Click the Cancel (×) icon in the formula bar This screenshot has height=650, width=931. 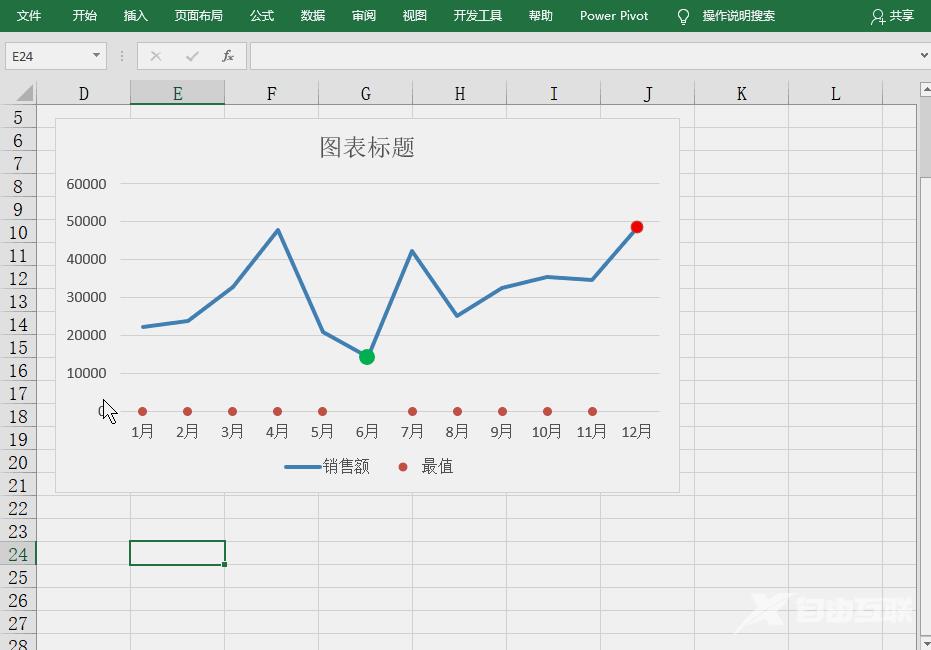tap(156, 56)
